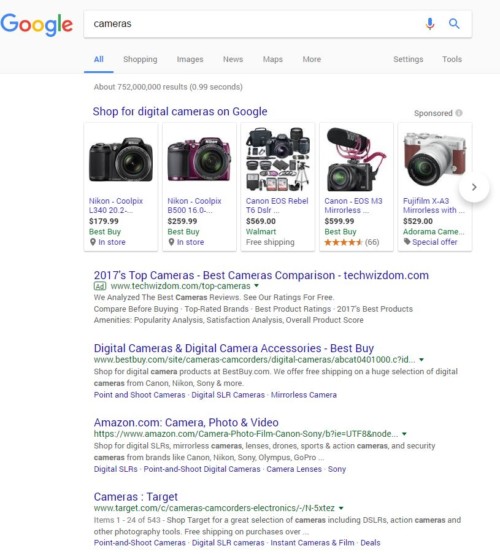Image resolution: width=500 pixels, height=554 pixels.
Task: Click the Canon - EOS M3 Mirrorless link
Action: coord(353,206)
